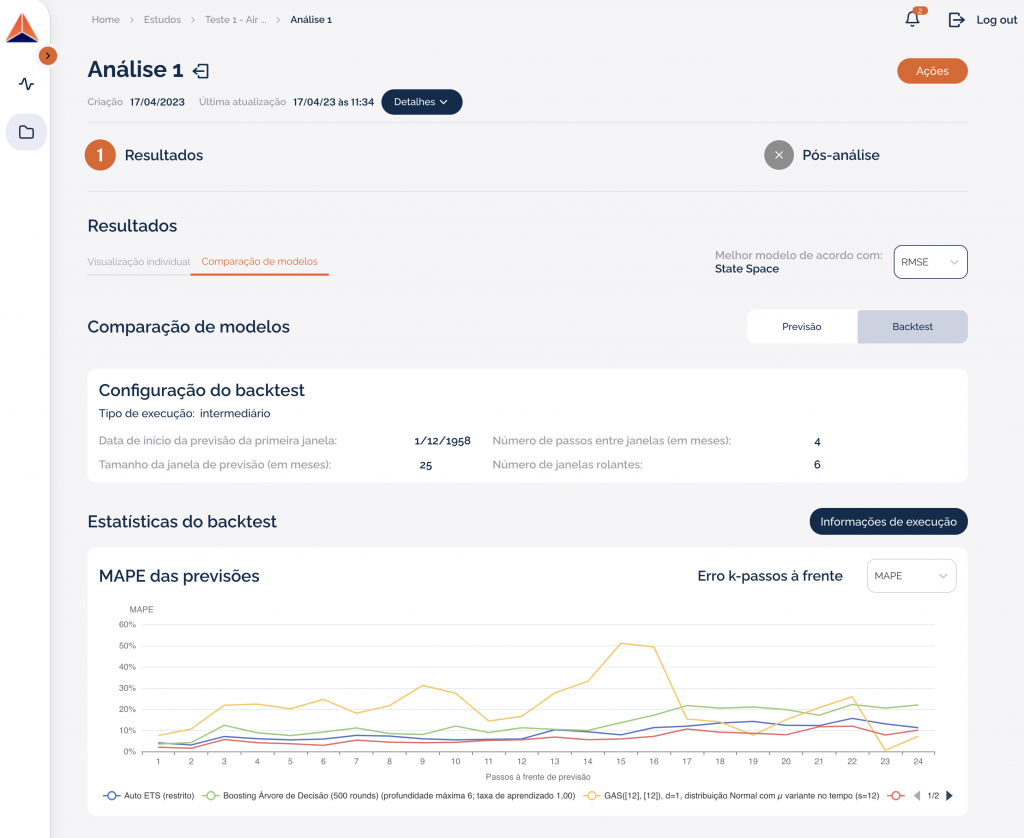This screenshot has height=838, width=1024.
Task: Open the Teste 1 - Air breadcrumb
Action: (236, 20)
